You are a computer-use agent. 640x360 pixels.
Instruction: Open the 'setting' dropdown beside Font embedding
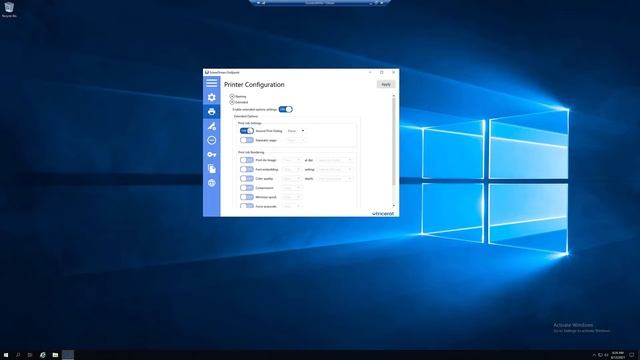[335, 169]
